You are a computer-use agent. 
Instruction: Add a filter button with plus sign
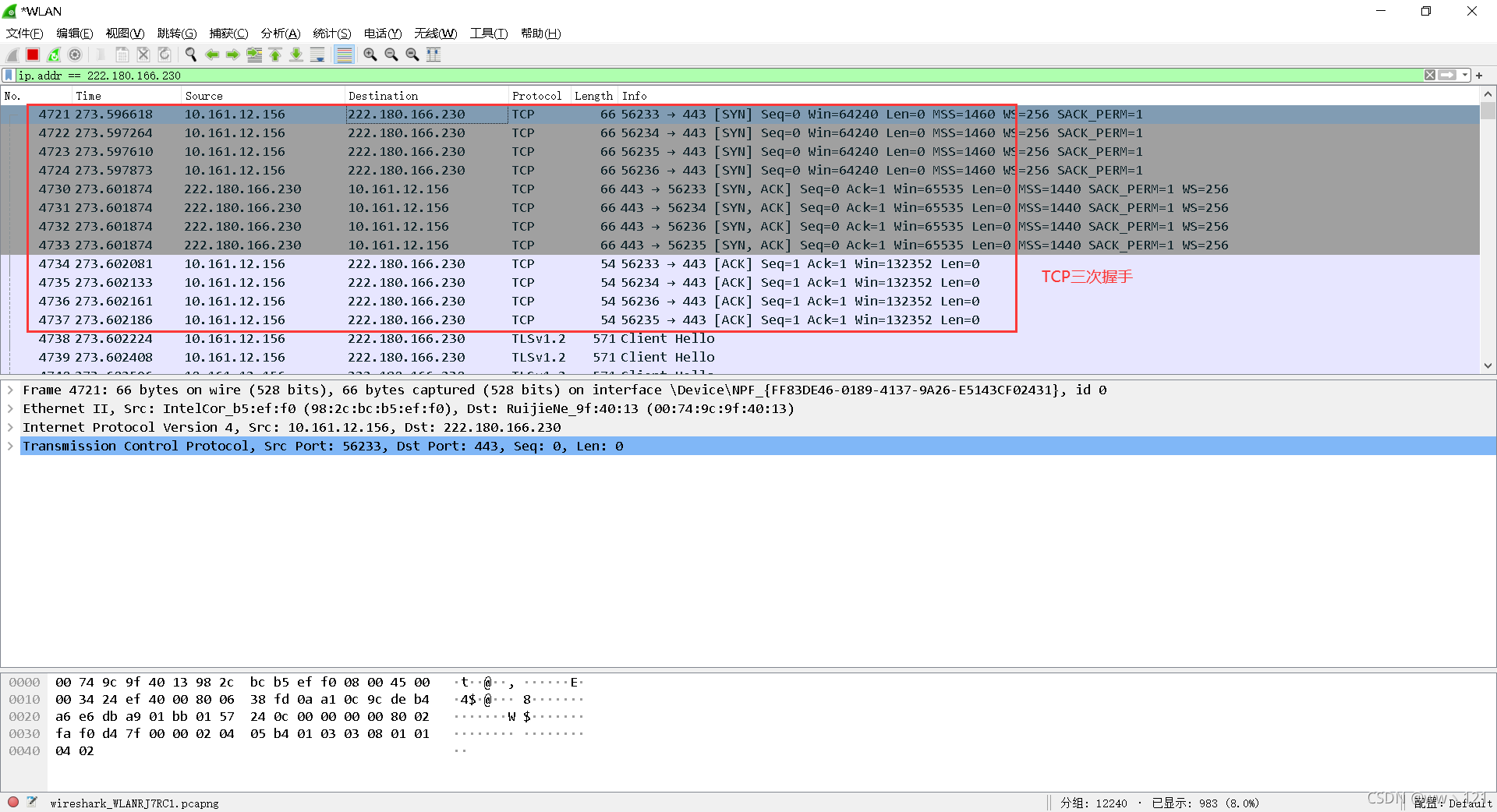[x=1479, y=76]
